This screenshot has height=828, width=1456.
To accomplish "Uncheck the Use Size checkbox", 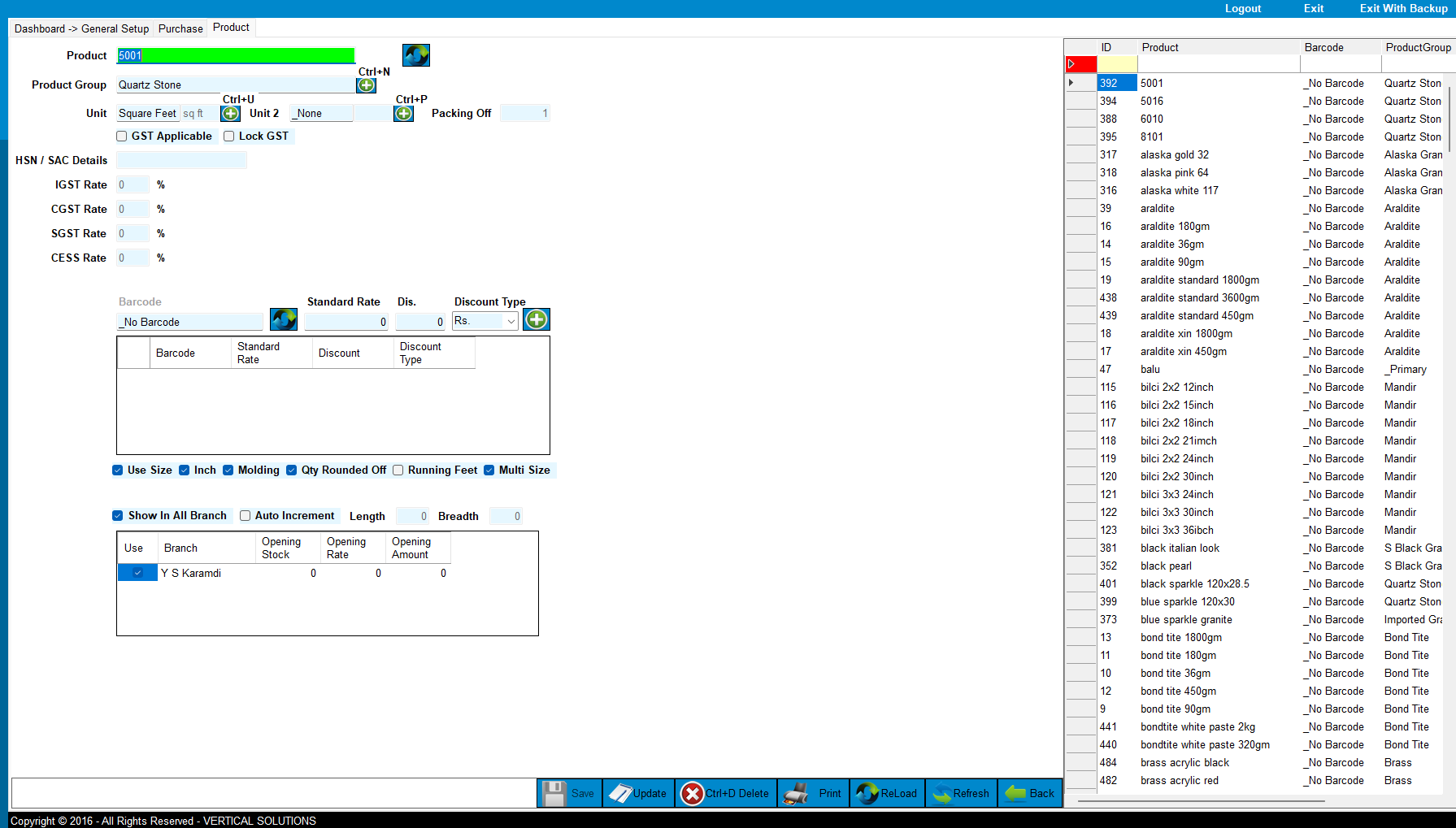I will [118, 470].
